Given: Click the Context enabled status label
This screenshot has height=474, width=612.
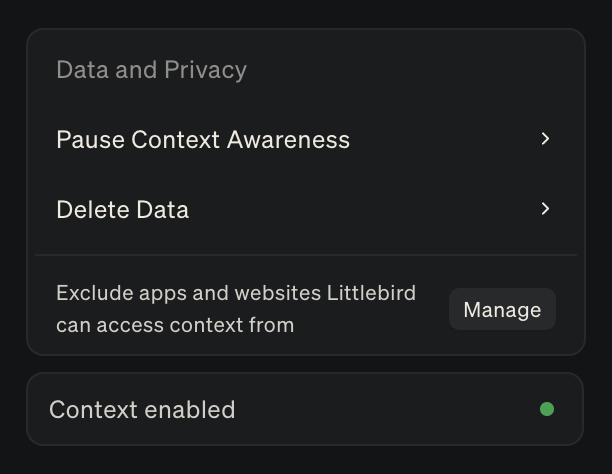Looking at the screenshot, I should click(142, 409).
